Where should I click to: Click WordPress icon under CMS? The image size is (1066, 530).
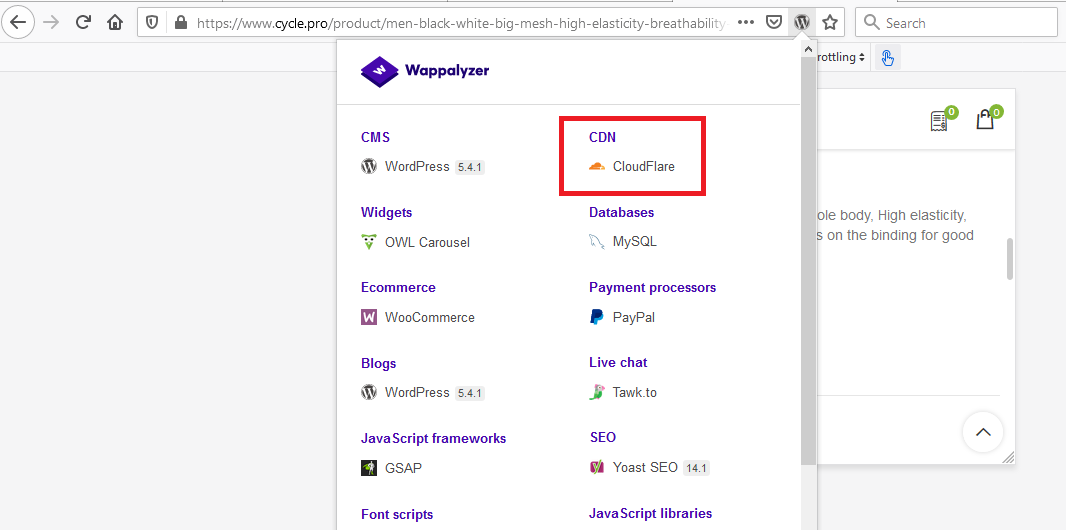coord(368,166)
